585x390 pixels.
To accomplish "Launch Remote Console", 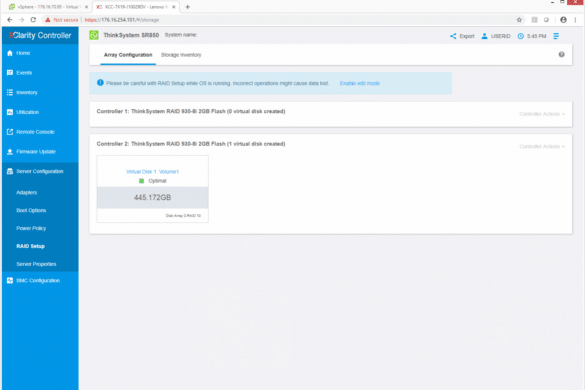I will [35, 132].
